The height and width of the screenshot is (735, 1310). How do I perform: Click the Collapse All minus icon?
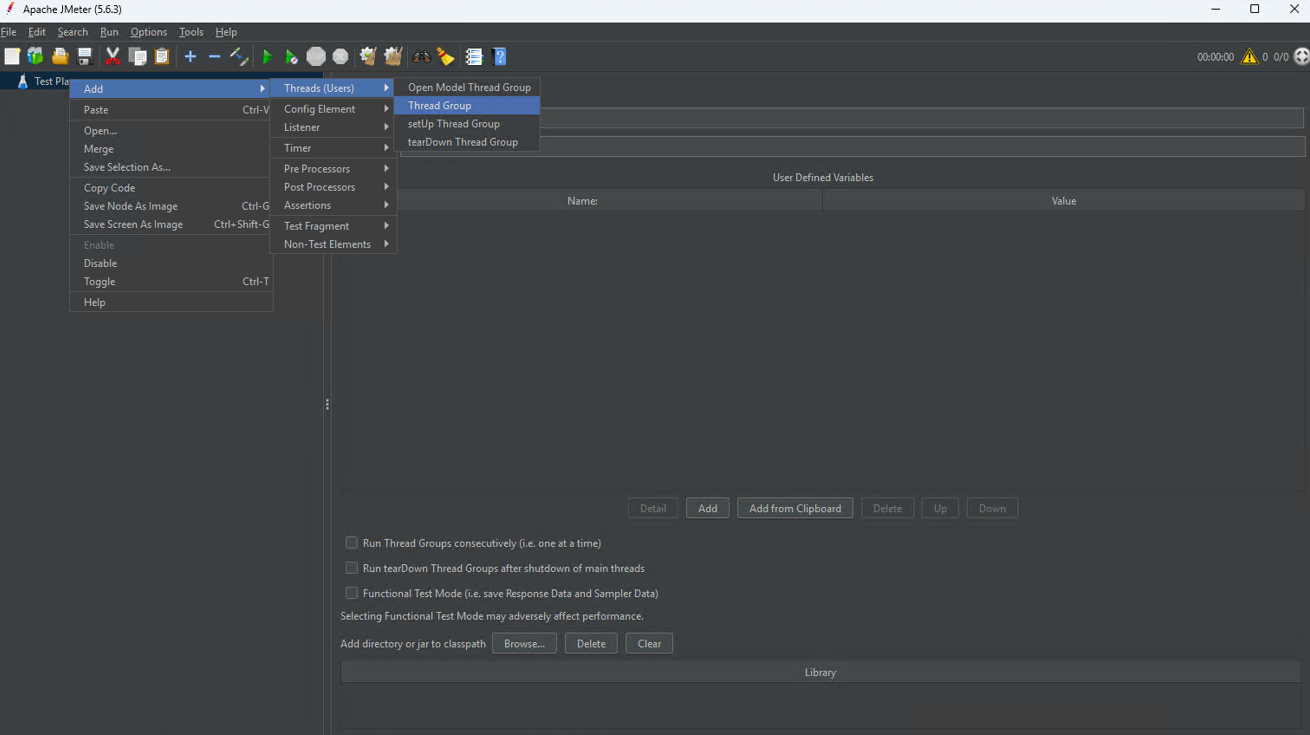click(214, 57)
